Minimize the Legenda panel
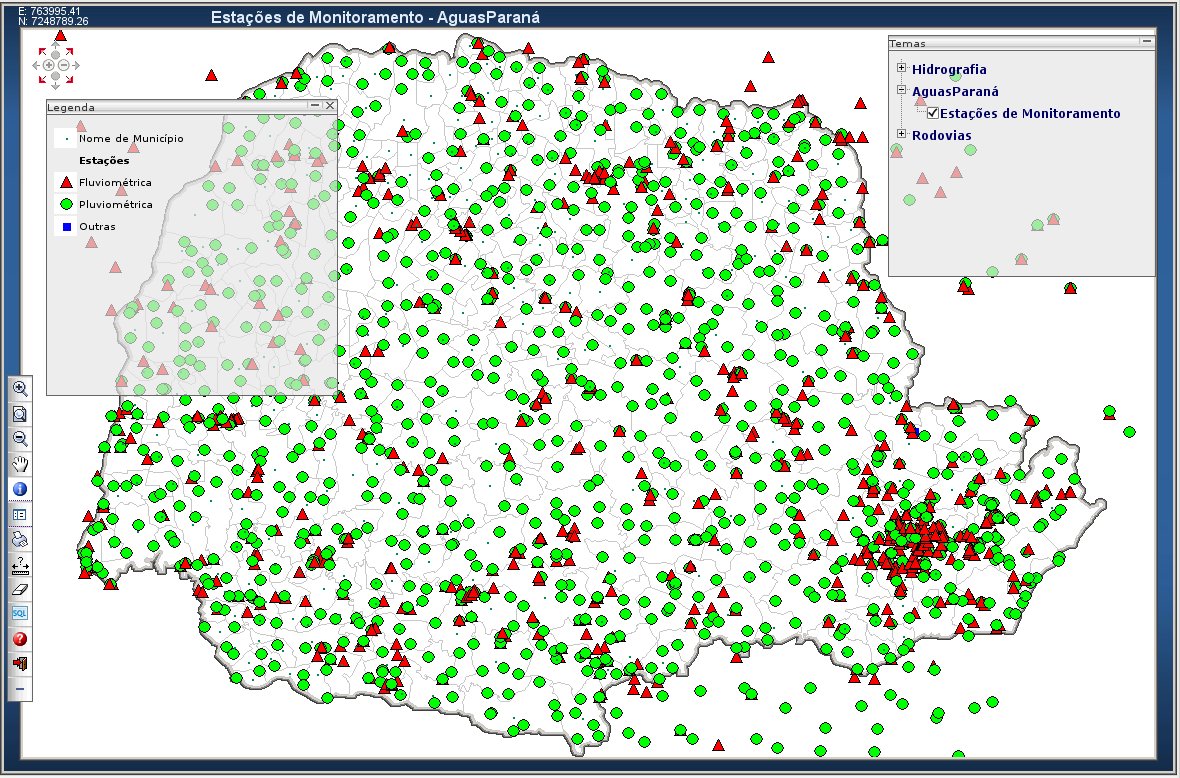Viewport: 1180px width, 778px height. [314, 105]
